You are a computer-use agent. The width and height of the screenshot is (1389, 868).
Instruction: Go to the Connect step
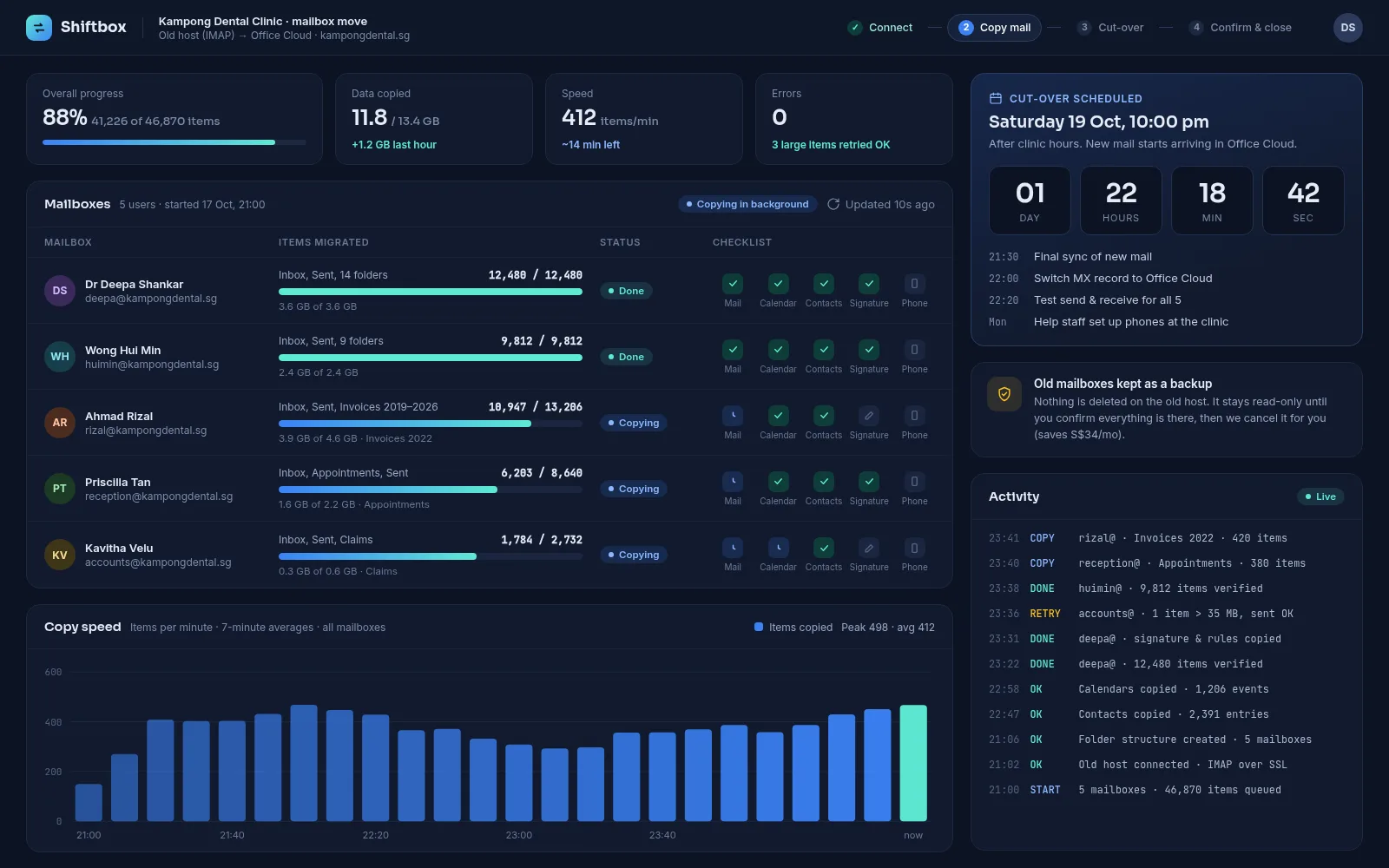pos(880,28)
